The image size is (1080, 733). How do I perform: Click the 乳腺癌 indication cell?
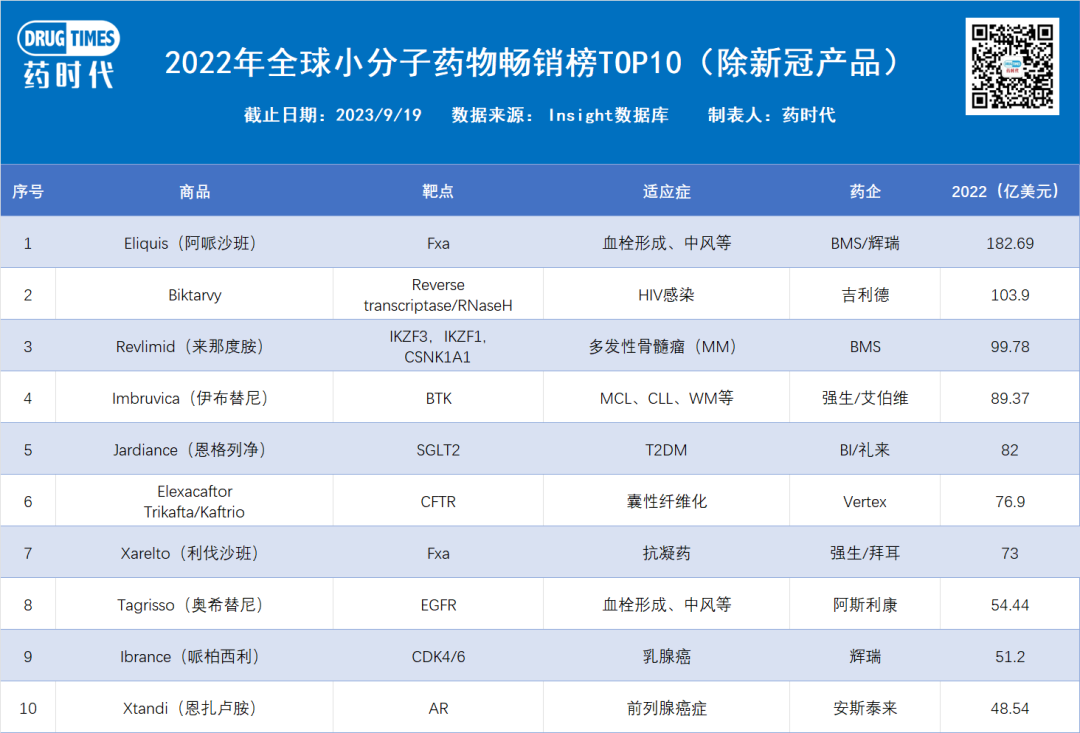(666, 656)
